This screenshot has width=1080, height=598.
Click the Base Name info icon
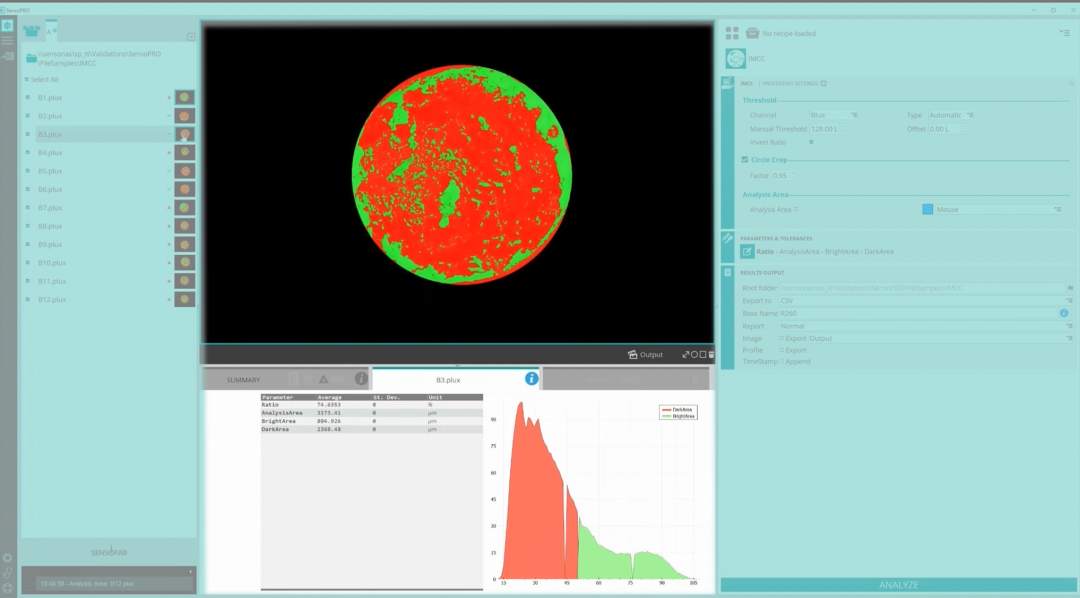pos(1063,313)
